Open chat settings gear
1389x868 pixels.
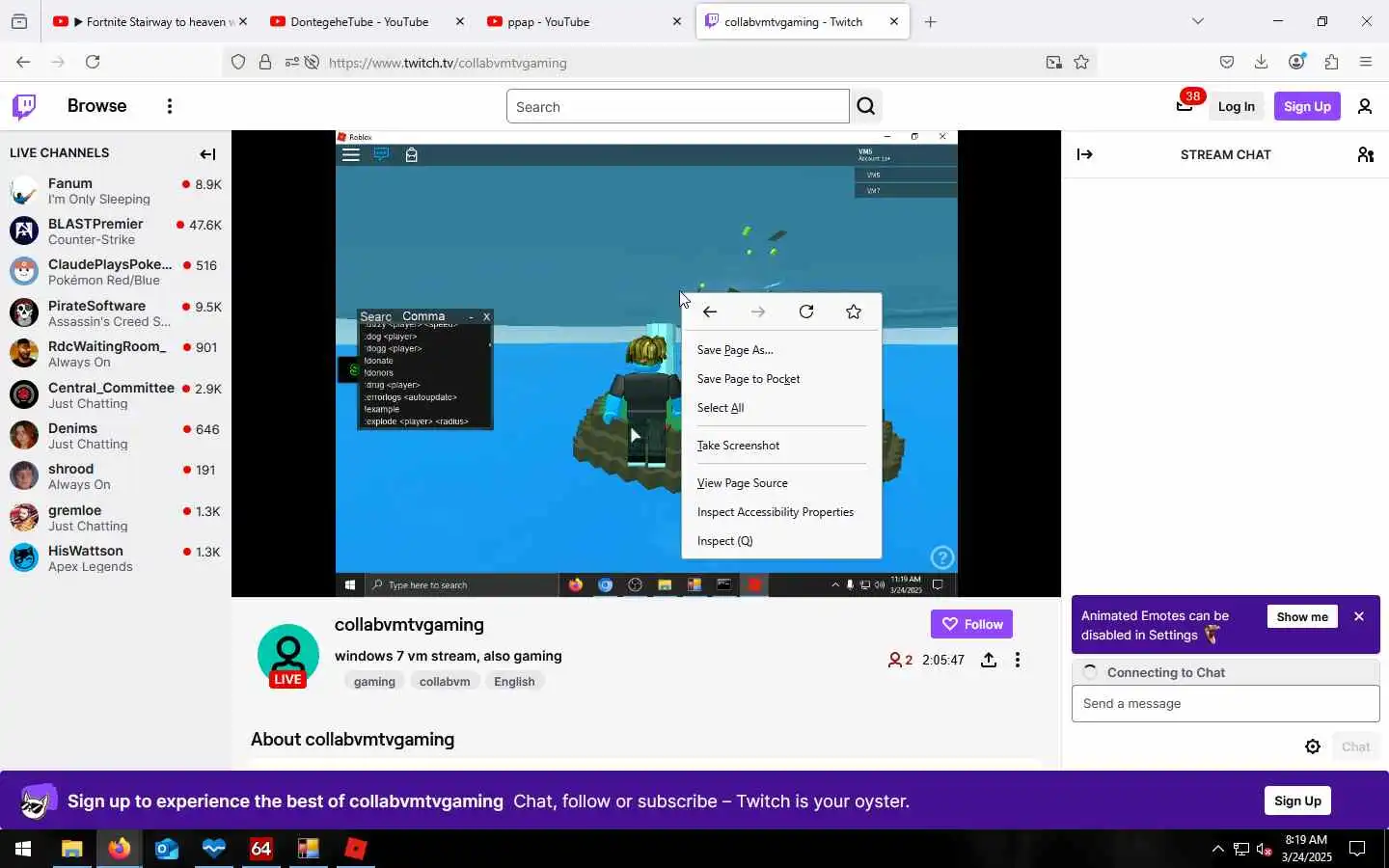(x=1313, y=746)
